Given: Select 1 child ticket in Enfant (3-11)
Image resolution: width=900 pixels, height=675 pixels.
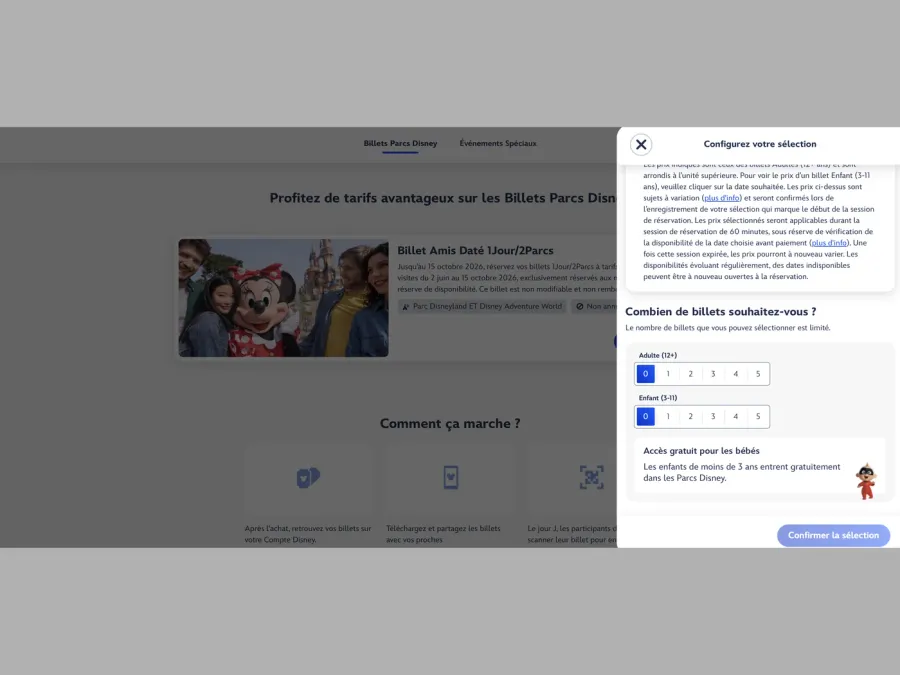Looking at the screenshot, I should 668,416.
